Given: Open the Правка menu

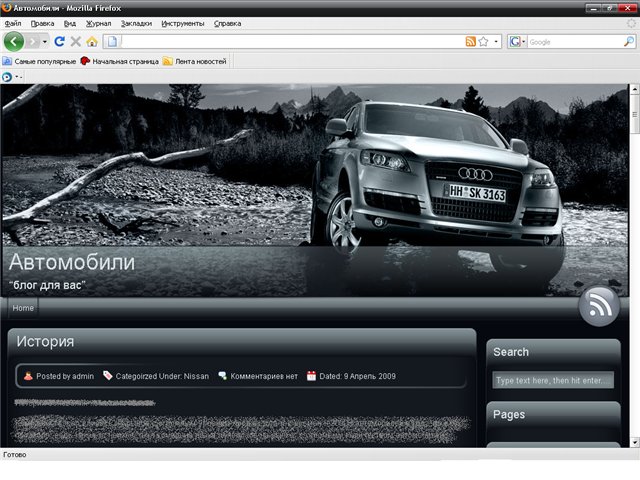Looking at the screenshot, I should pyautogui.click(x=42, y=24).
